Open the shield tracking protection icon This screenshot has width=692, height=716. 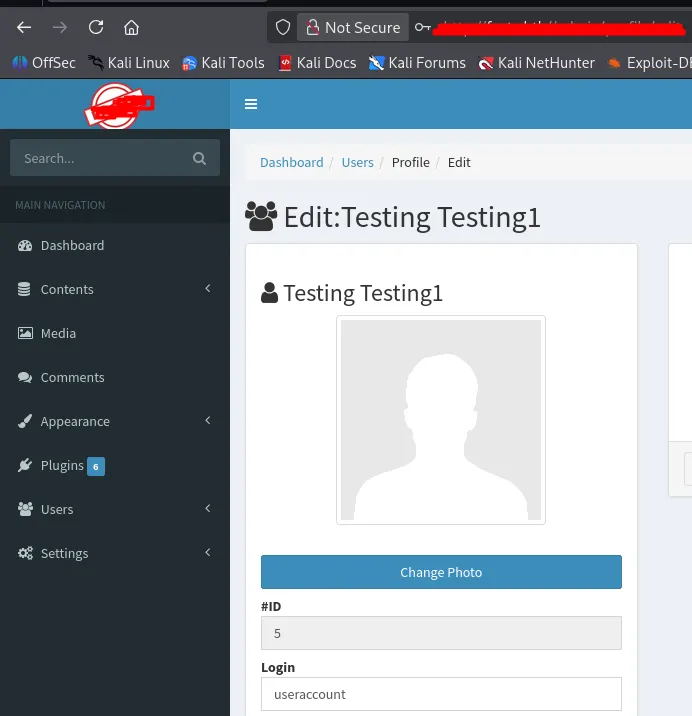283,27
